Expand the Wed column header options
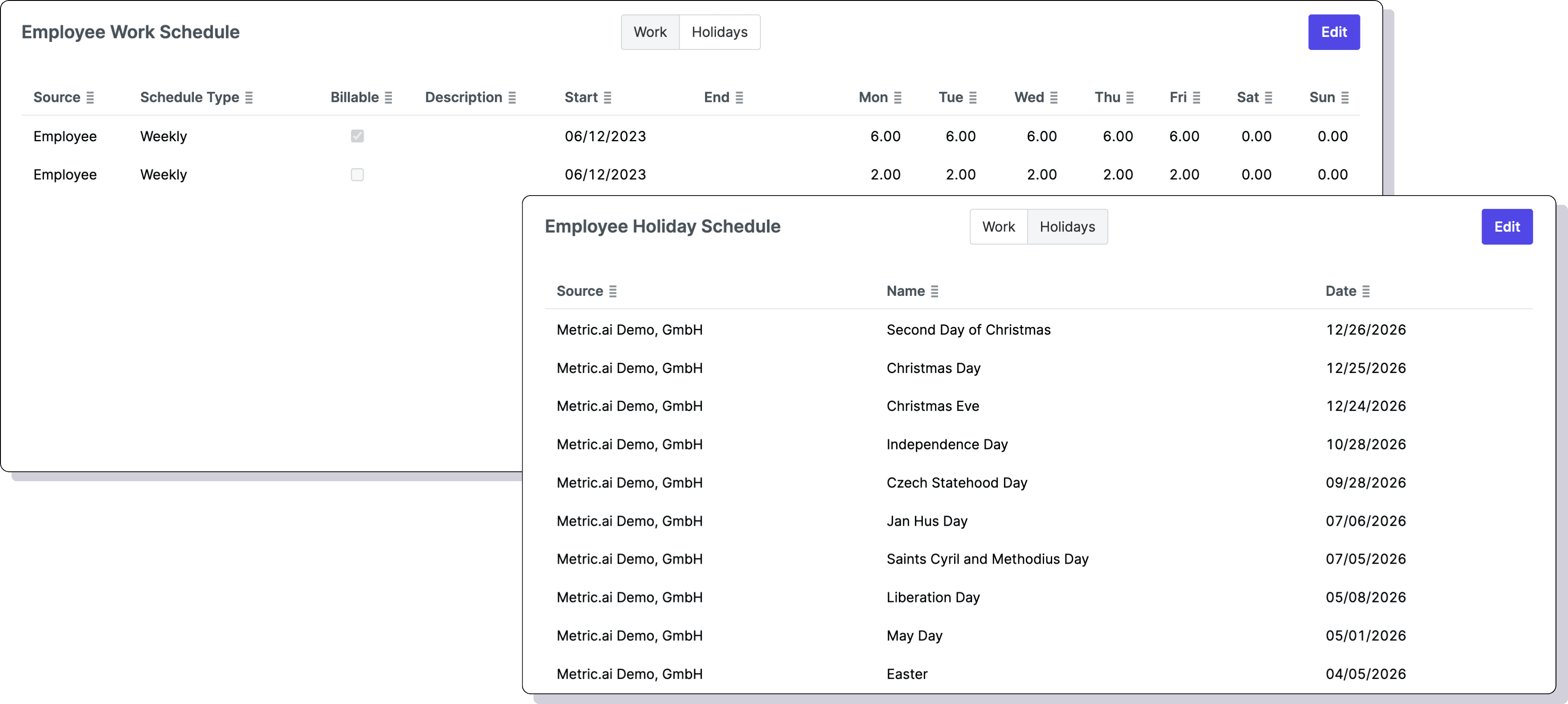The height and width of the screenshot is (704, 1568). 1053,97
